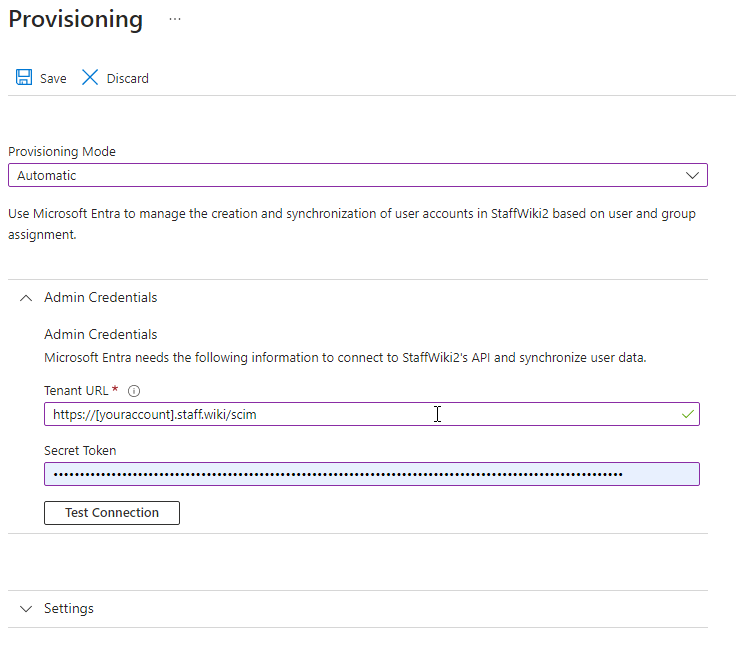Click the down arrow of Provisioning Mode
Viewport: 736px width, 657px height.
point(693,175)
